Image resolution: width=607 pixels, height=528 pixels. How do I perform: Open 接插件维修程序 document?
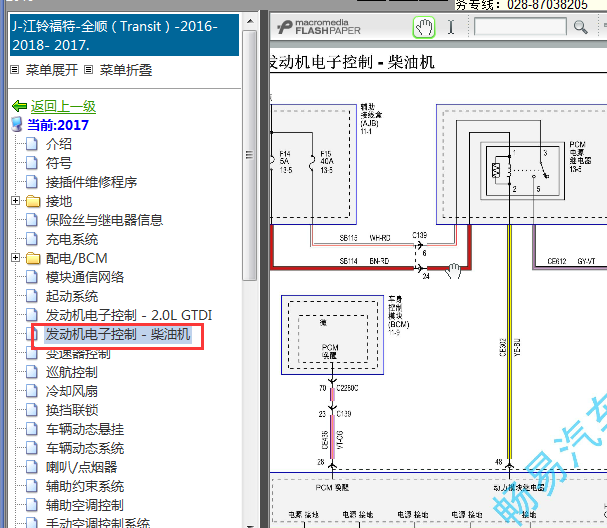91,182
